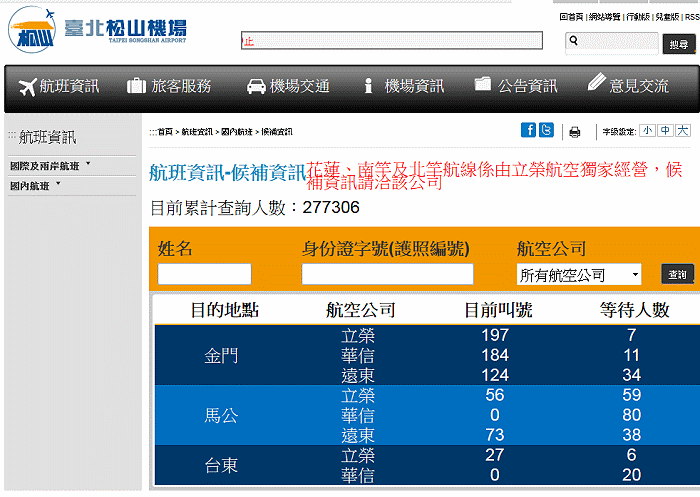The image size is (700, 497).
Task: Open the 兒童版 kids version link
Action: point(667,17)
